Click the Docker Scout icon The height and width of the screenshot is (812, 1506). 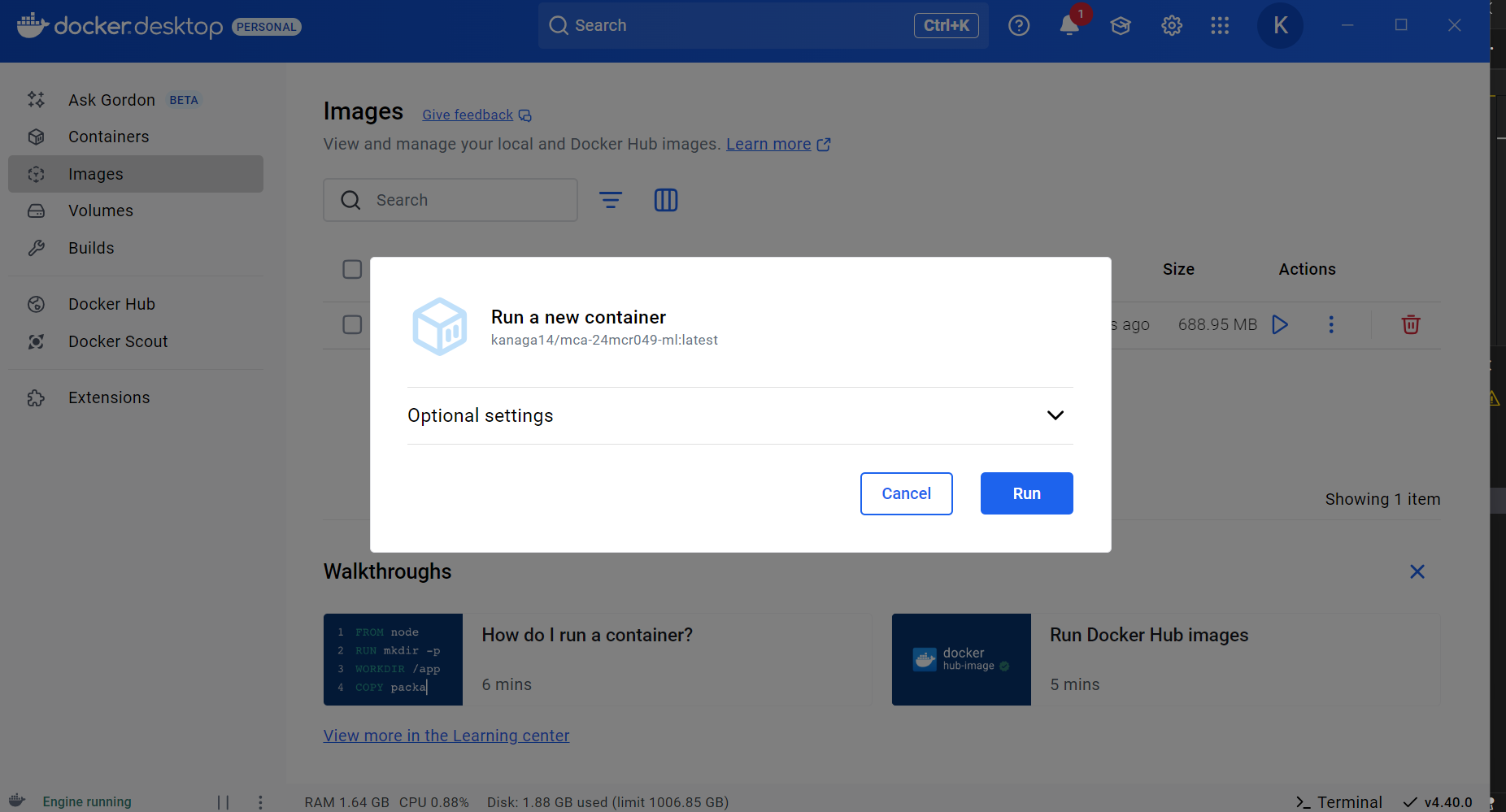[x=36, y=341]
